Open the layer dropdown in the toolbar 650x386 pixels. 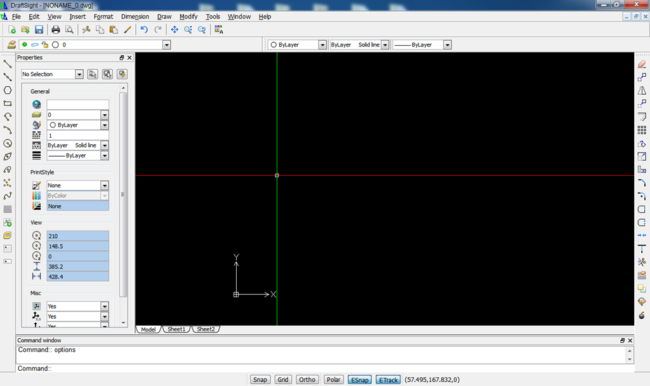166,44
